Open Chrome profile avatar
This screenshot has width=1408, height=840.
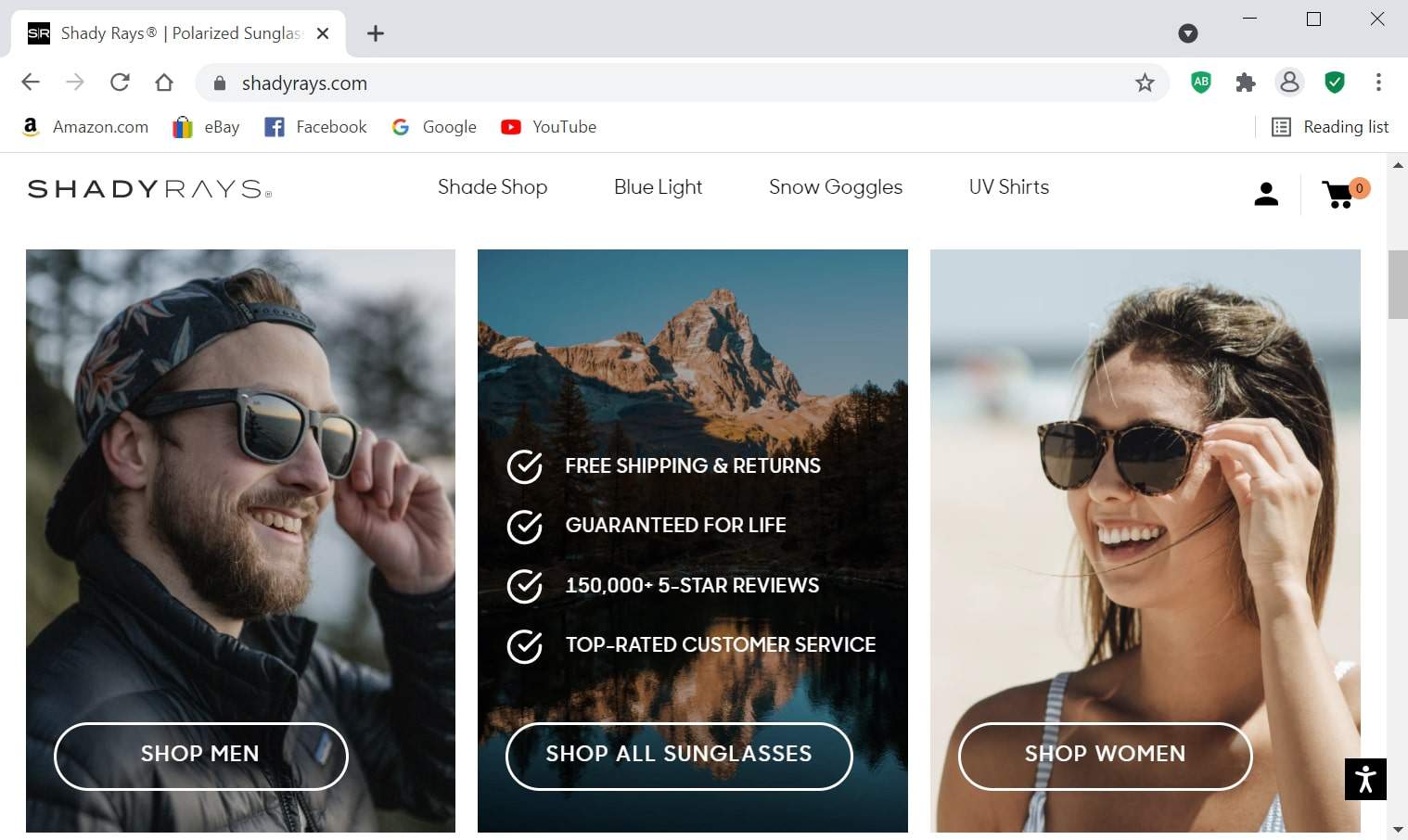tap(1289, 83)
